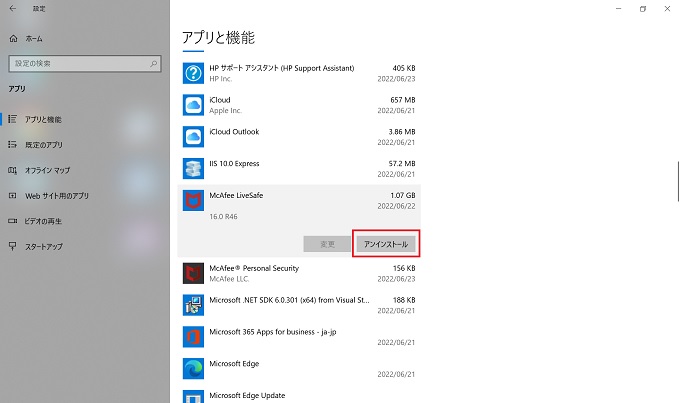680x403 pixels.
Task: Click the Apple Inc. publisher text
Action: pyautogui.click(x=226, y=111)
